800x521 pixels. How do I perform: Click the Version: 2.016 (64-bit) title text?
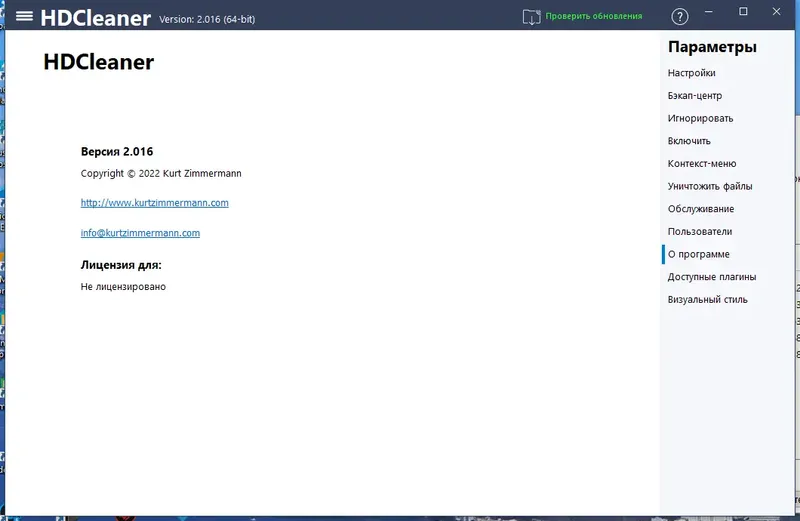pos(207,19)
